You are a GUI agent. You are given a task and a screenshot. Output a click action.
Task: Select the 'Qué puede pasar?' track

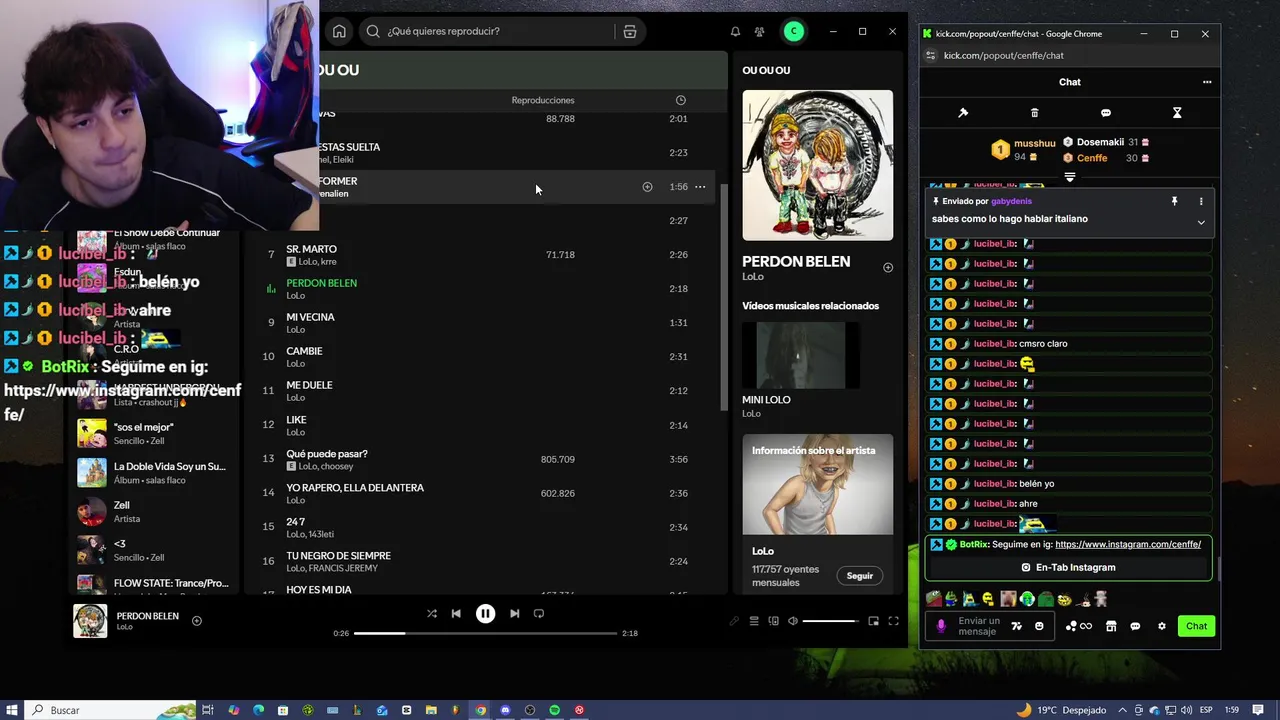tap(487, 459)
